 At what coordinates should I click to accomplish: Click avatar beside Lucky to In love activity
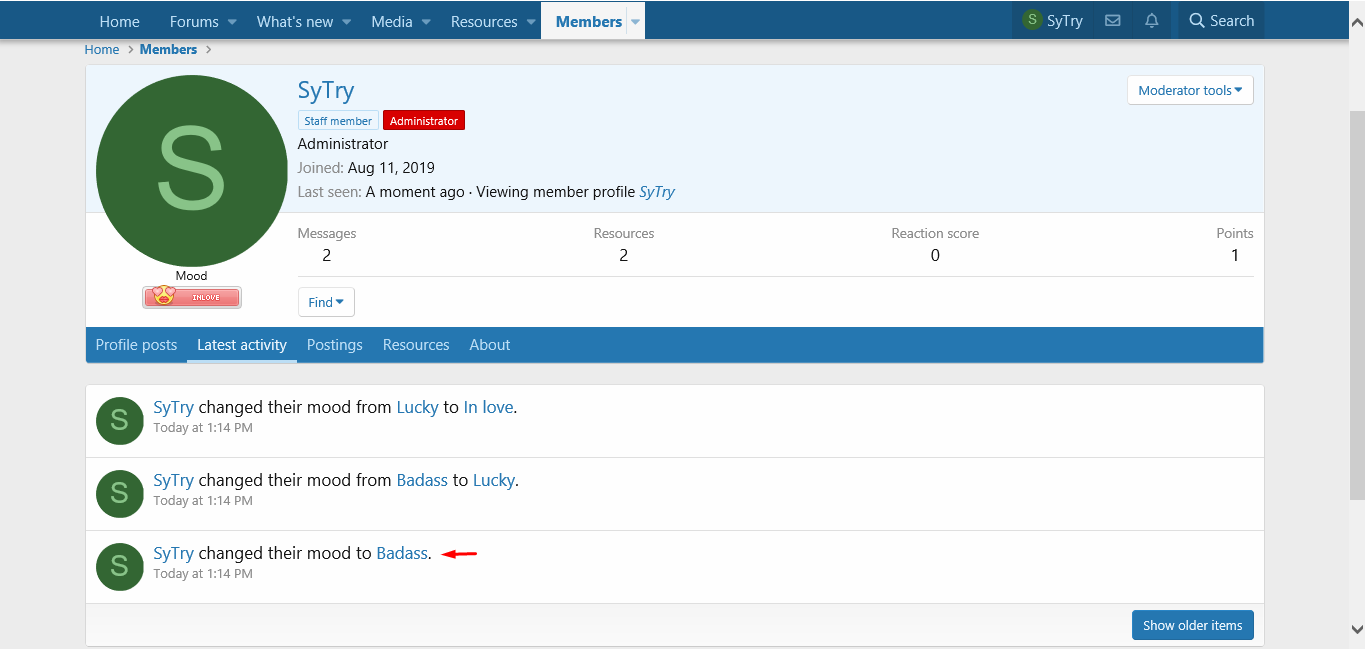[x=119, y=420]
